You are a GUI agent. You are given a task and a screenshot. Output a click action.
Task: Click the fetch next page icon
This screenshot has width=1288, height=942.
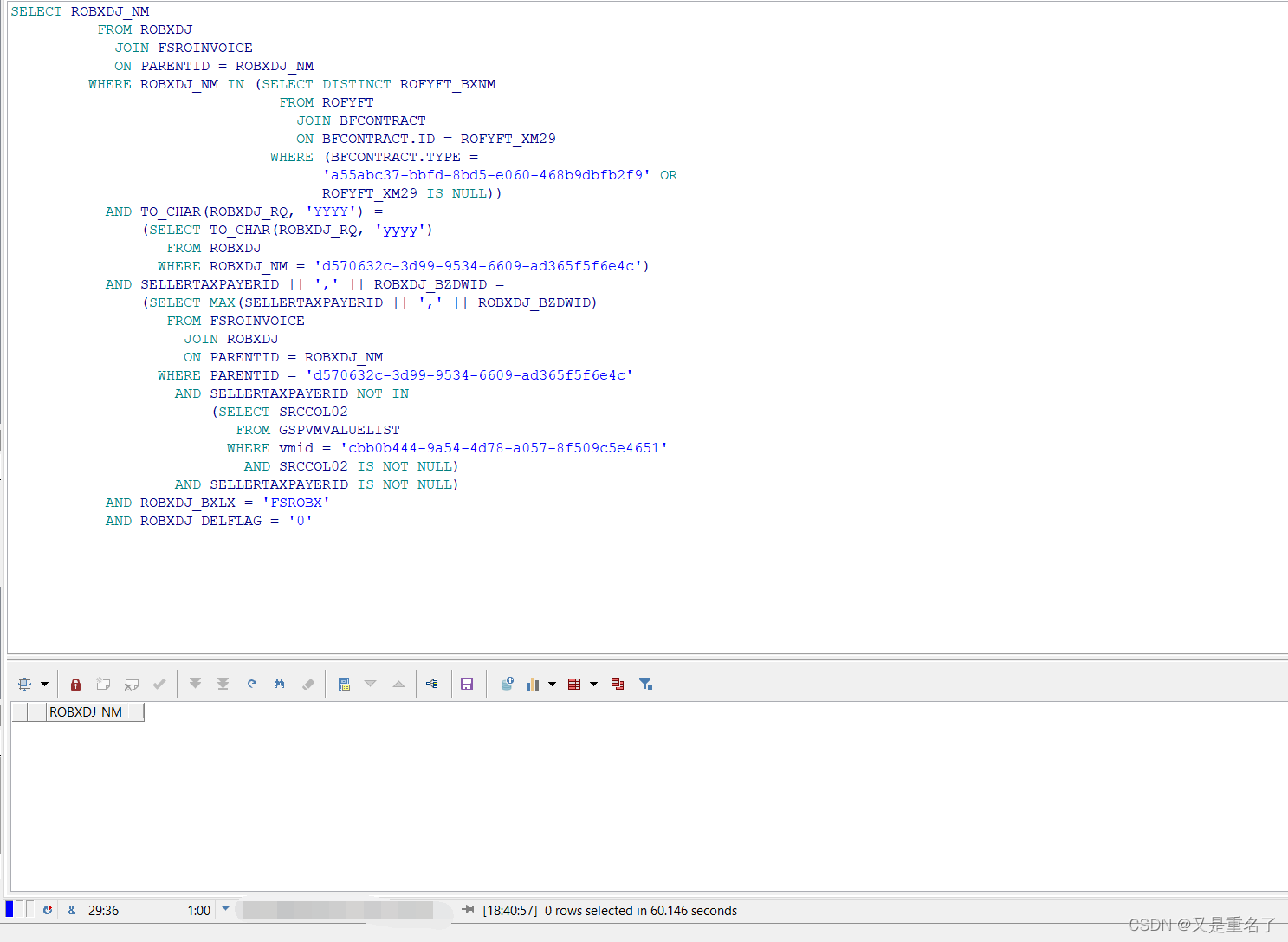coord(196,684)
